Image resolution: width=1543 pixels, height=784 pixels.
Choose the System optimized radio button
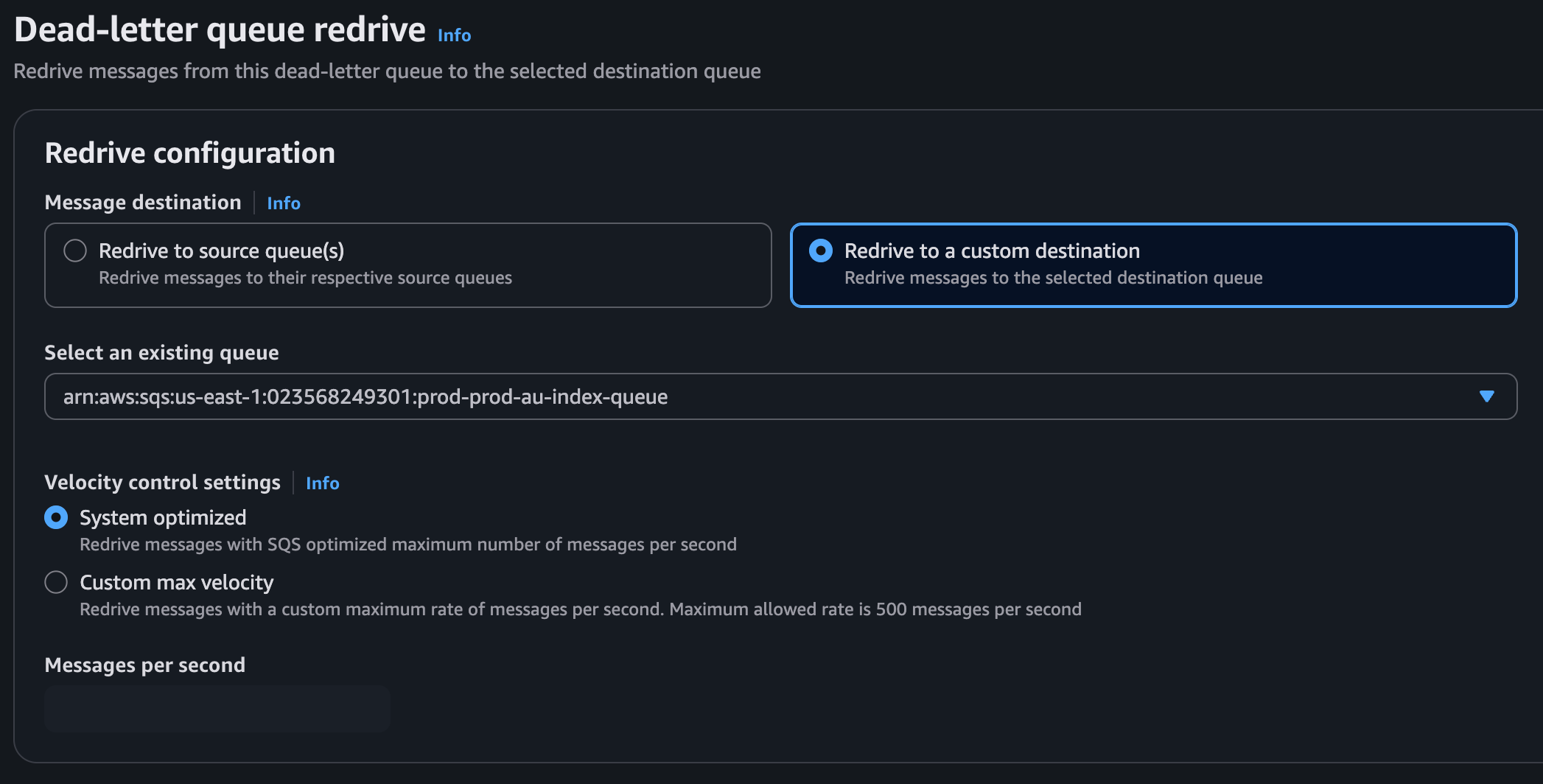coord(56,517)
